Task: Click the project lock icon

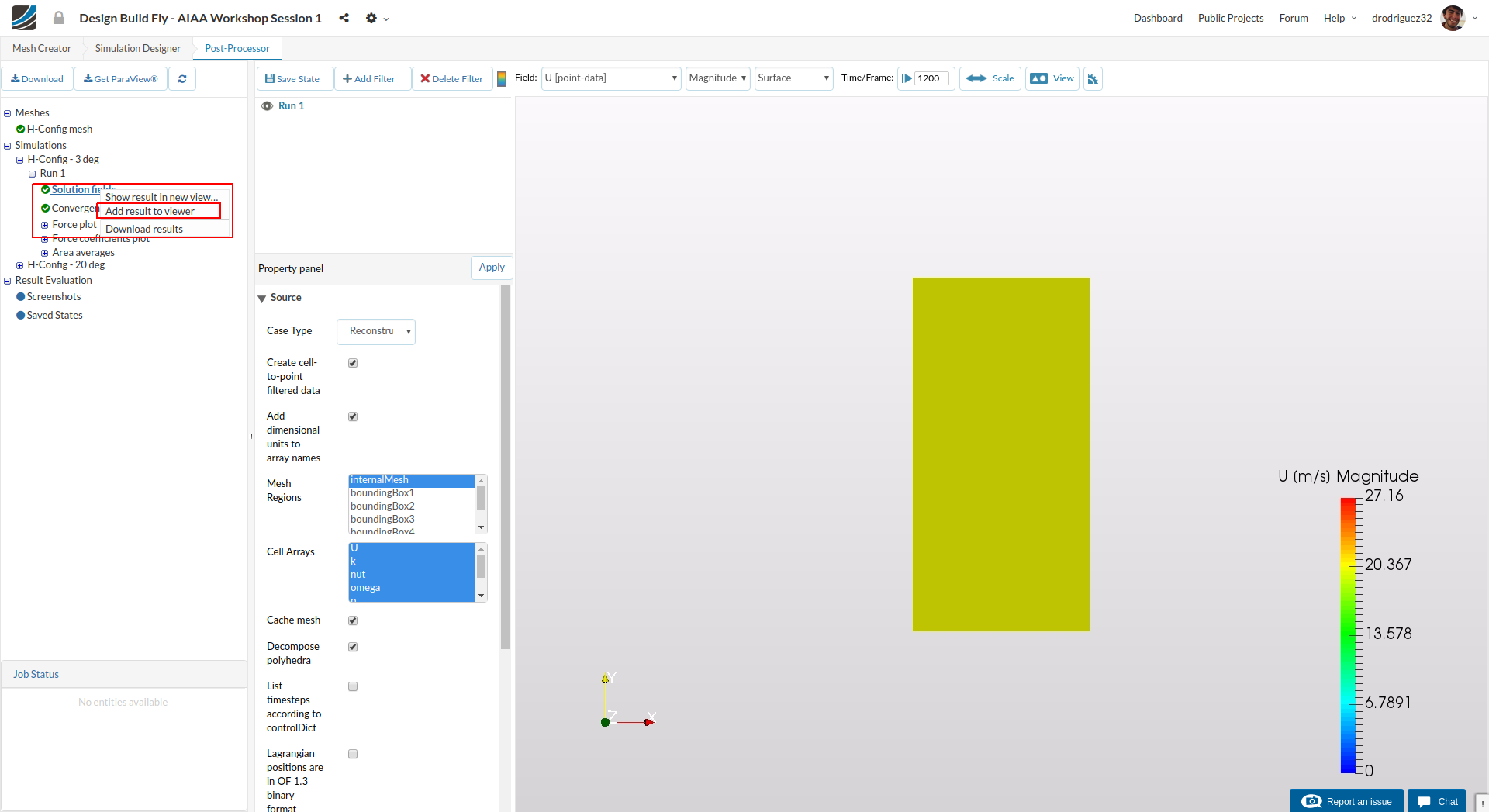Action: tap(59, 18)
